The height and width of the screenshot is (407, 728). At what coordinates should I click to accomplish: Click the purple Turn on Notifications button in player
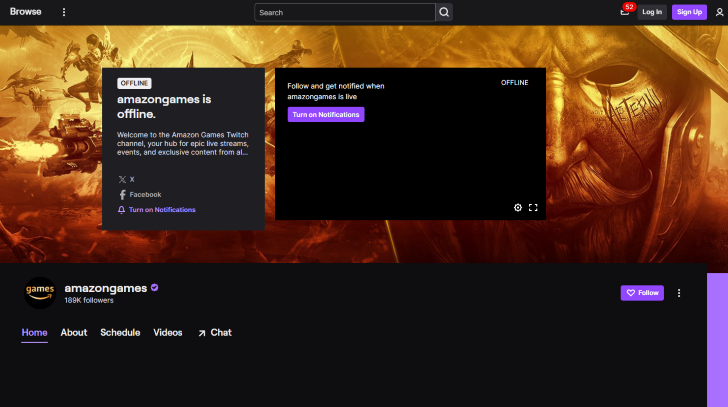tap(326, 115)
